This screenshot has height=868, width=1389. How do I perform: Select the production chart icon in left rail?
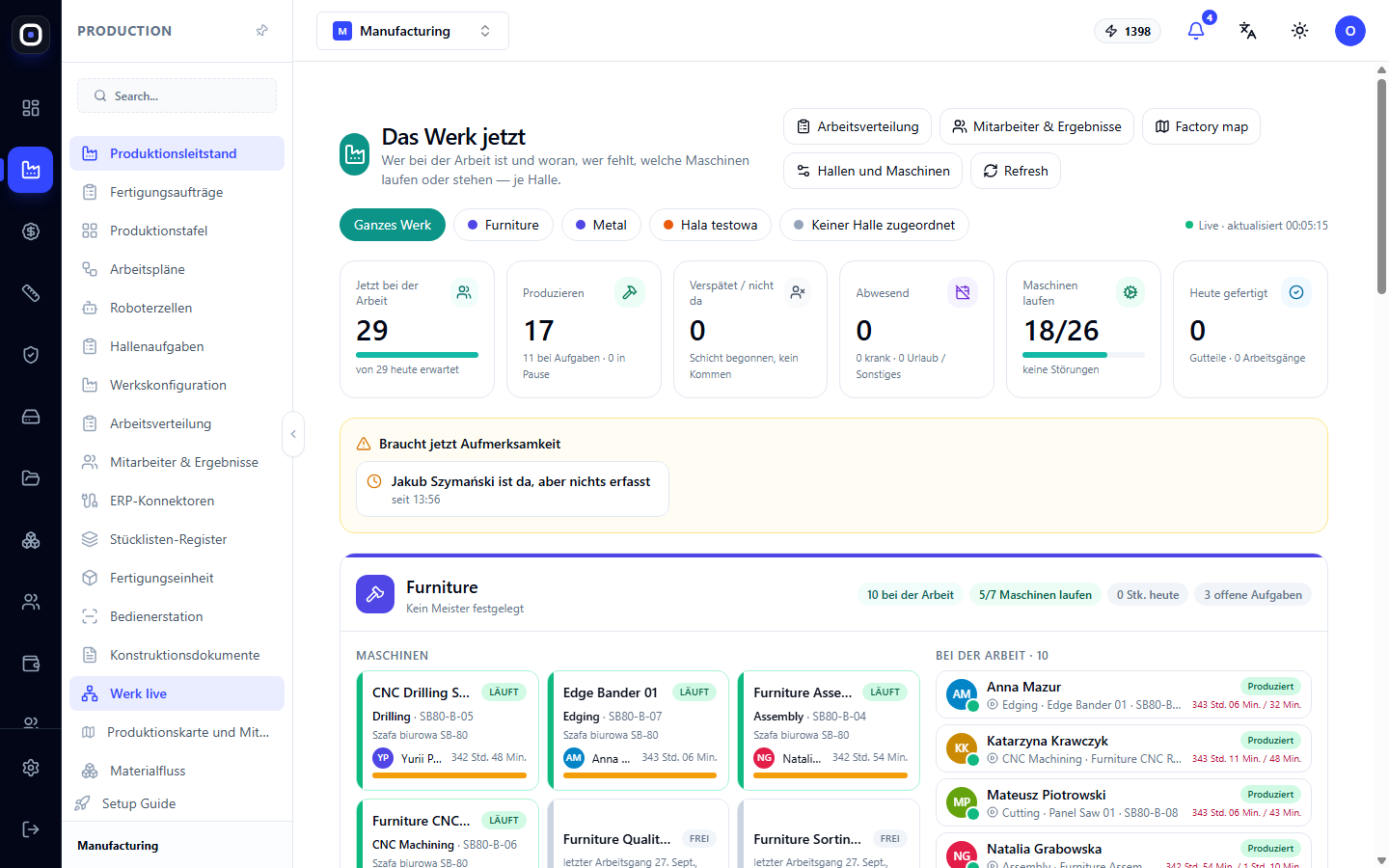tap(31, 170)
